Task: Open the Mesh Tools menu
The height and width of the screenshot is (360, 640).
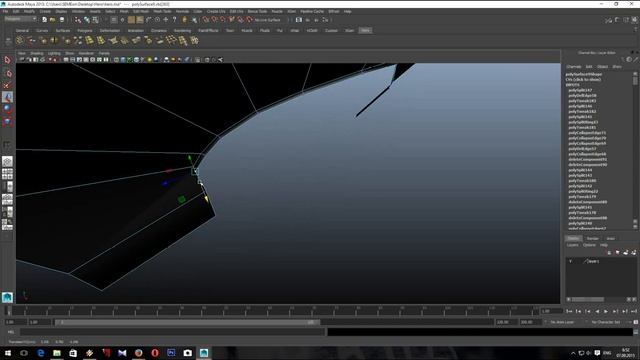Action: coord(162,11)
